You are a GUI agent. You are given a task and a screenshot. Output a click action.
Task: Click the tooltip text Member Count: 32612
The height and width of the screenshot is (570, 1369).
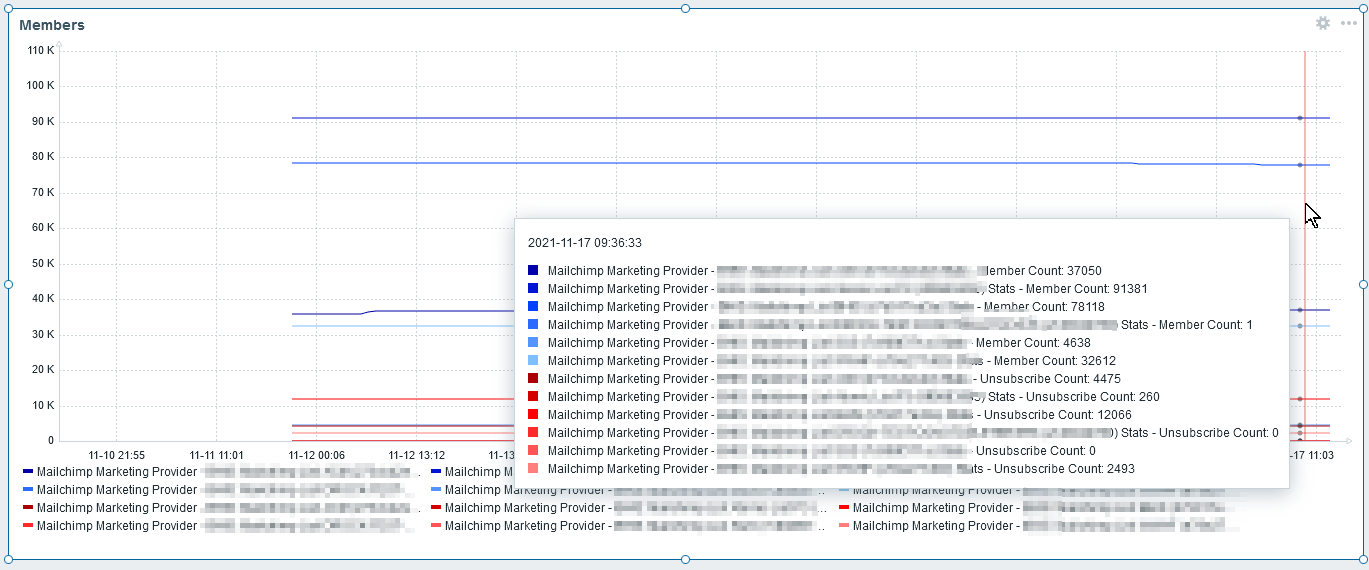point(1055,361)
